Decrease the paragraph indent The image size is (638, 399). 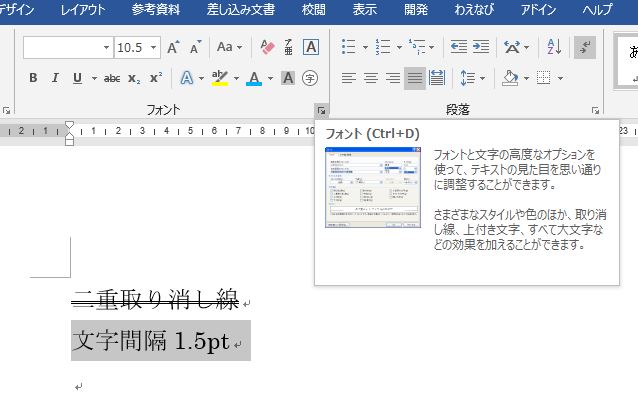pyautogui.click(x=459, y=47)
